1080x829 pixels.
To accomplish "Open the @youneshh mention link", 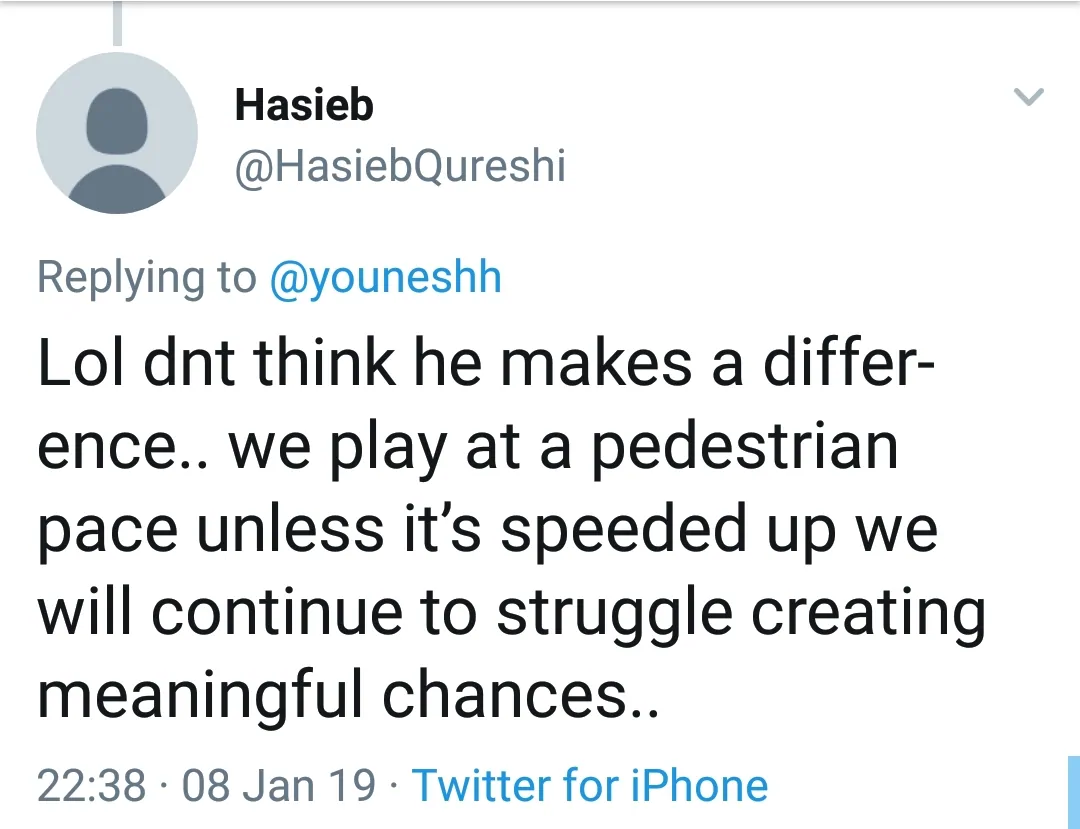I will click(x=385, y=277).
